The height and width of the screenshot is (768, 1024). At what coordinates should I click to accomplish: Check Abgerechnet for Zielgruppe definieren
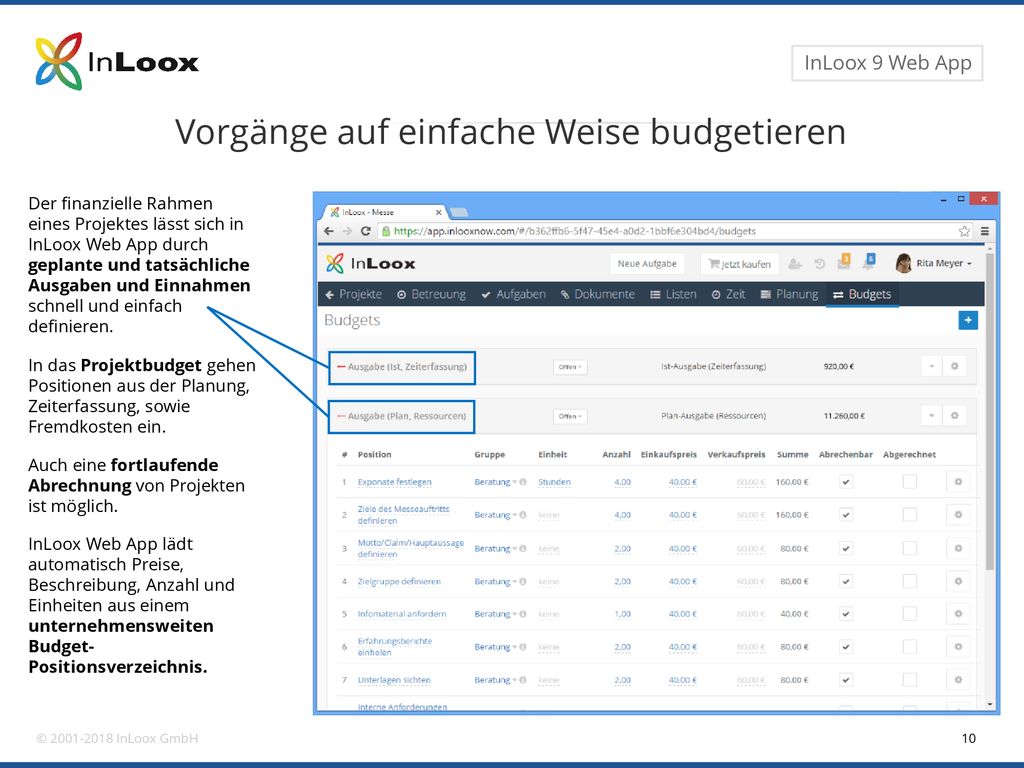point(909,581)
